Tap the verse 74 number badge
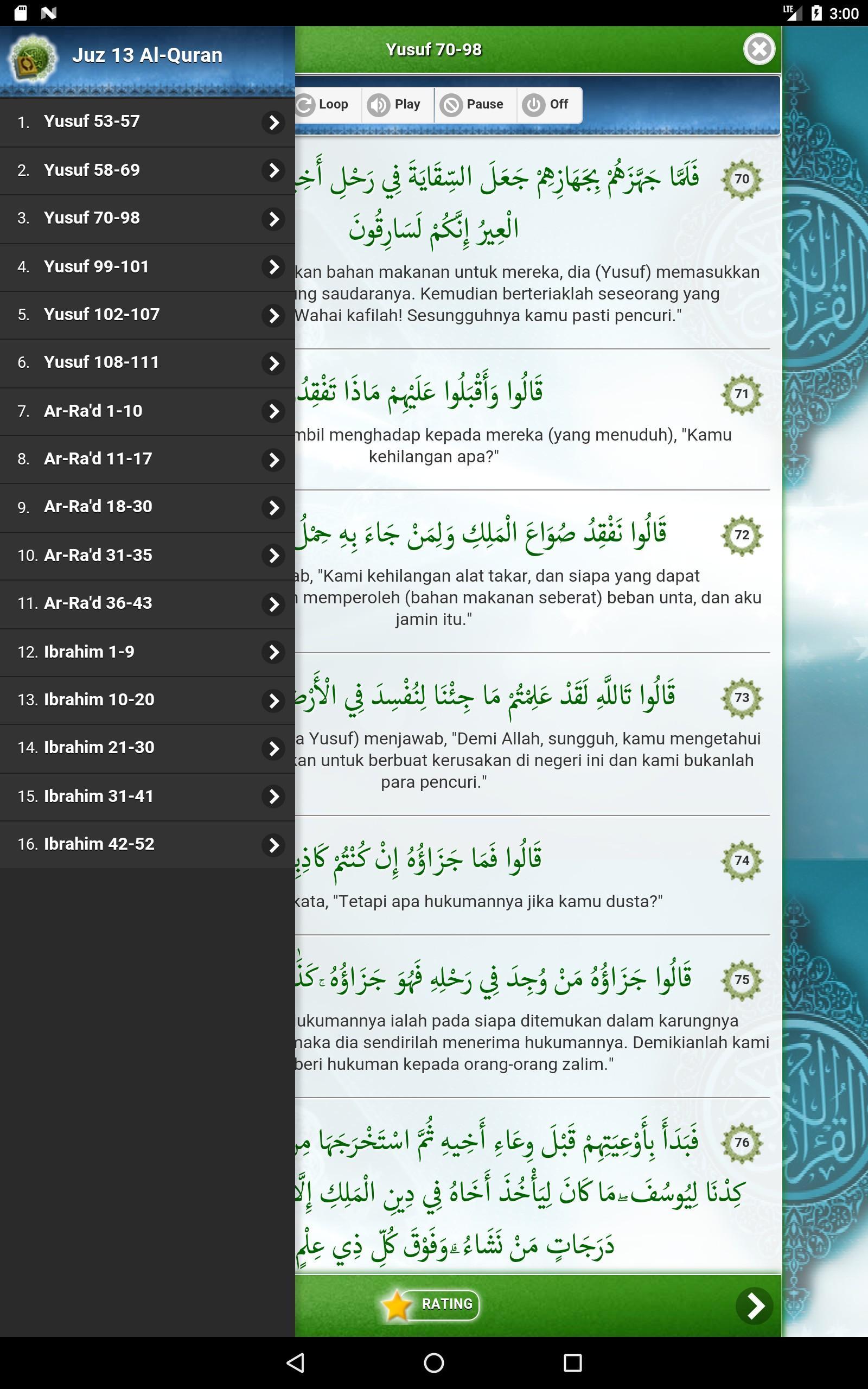Screen dimensions: 868x1389 click(742, 861)
